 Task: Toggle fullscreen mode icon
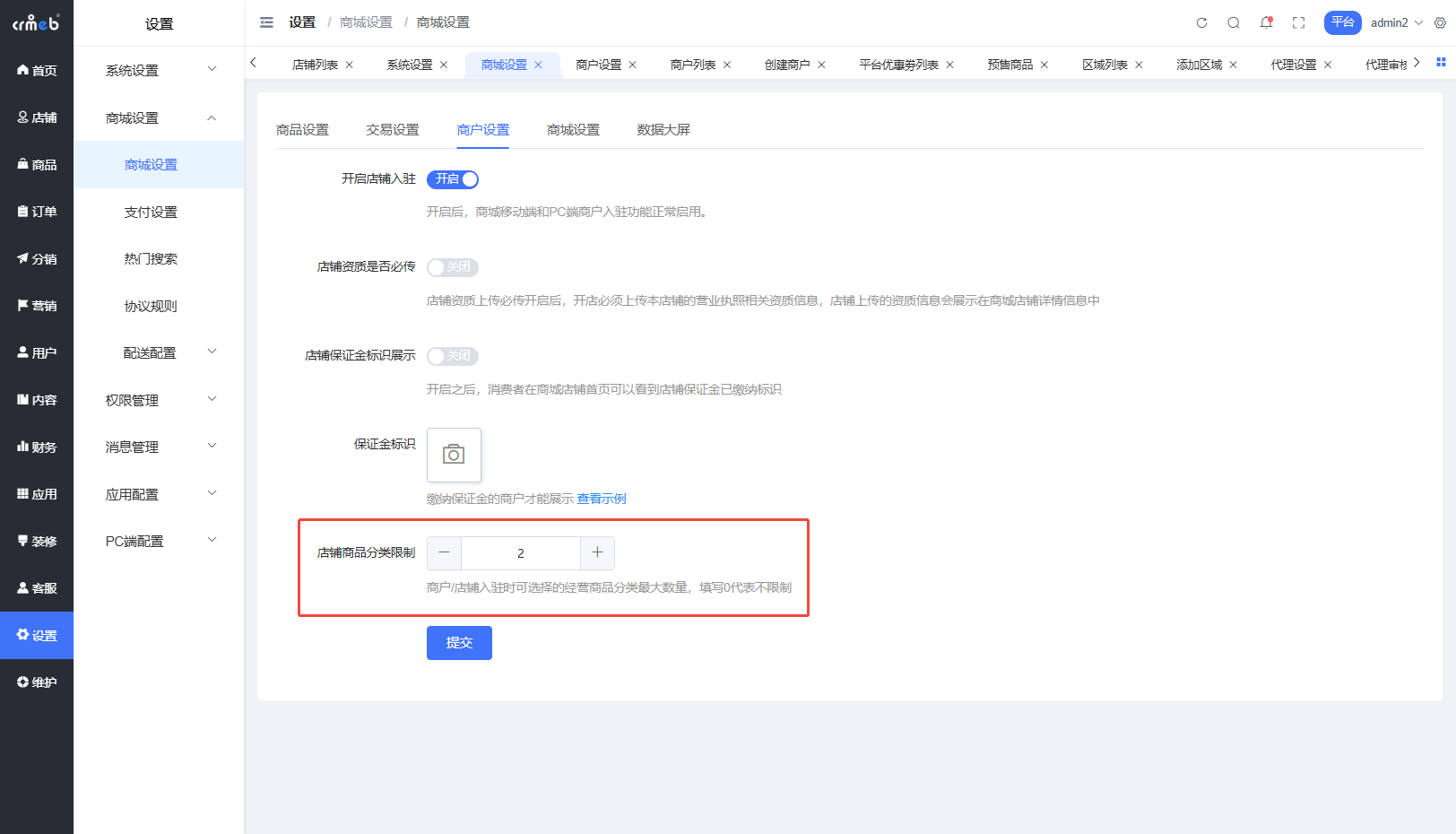[x=1298, y=22]
